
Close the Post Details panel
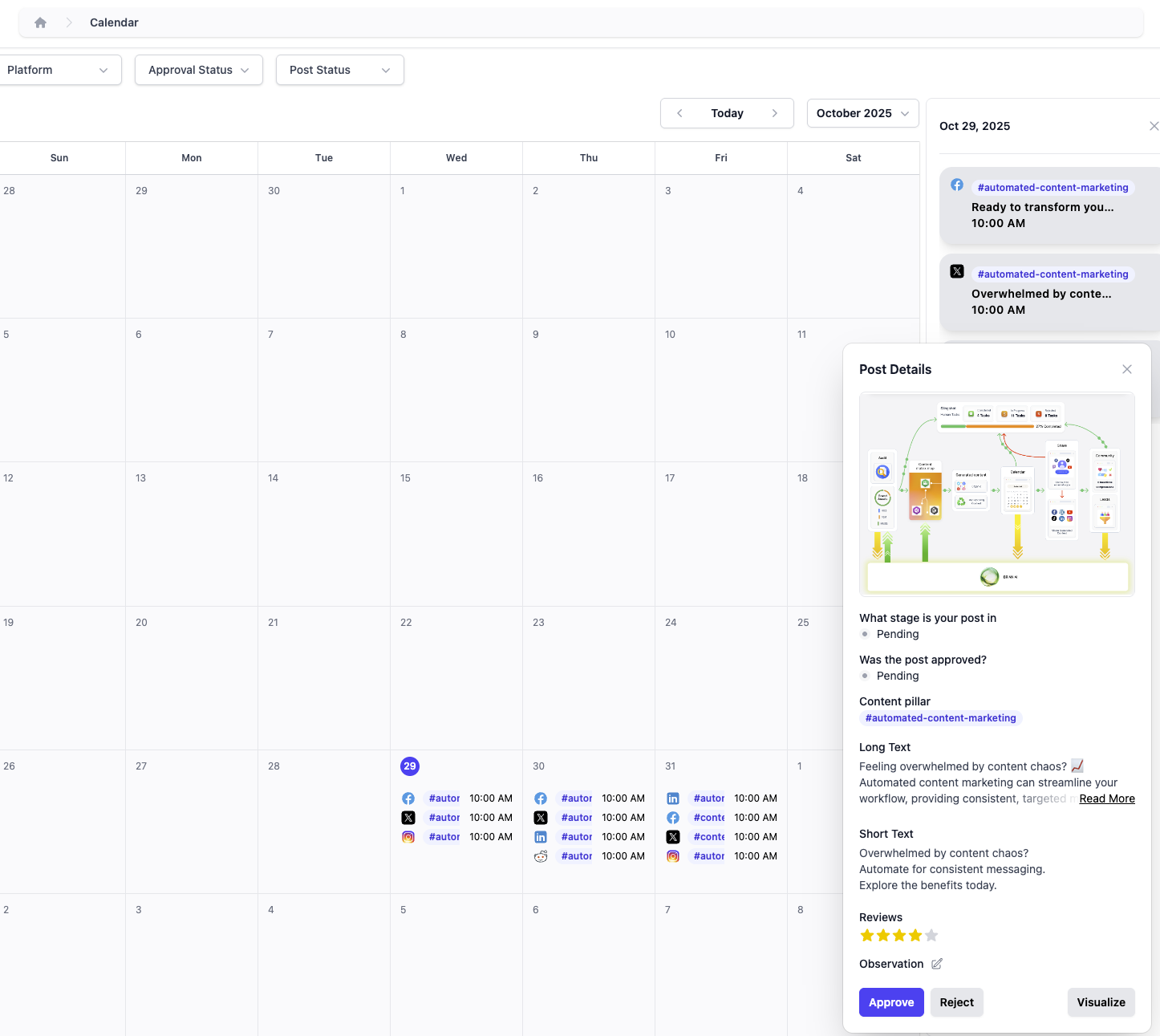click(1126, 369)
